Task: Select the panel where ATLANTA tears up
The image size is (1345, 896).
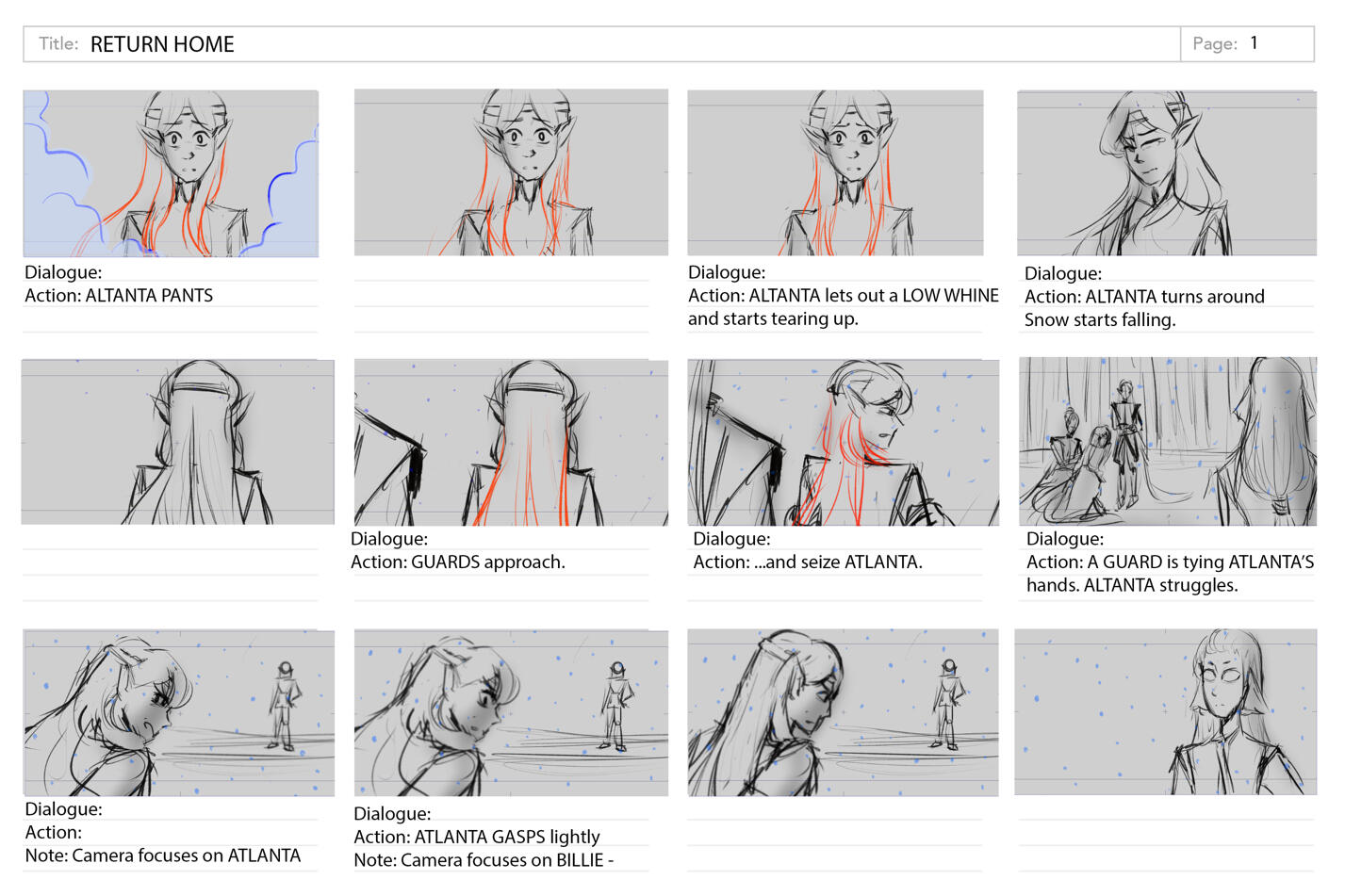Action: click(x=835, y=173)
